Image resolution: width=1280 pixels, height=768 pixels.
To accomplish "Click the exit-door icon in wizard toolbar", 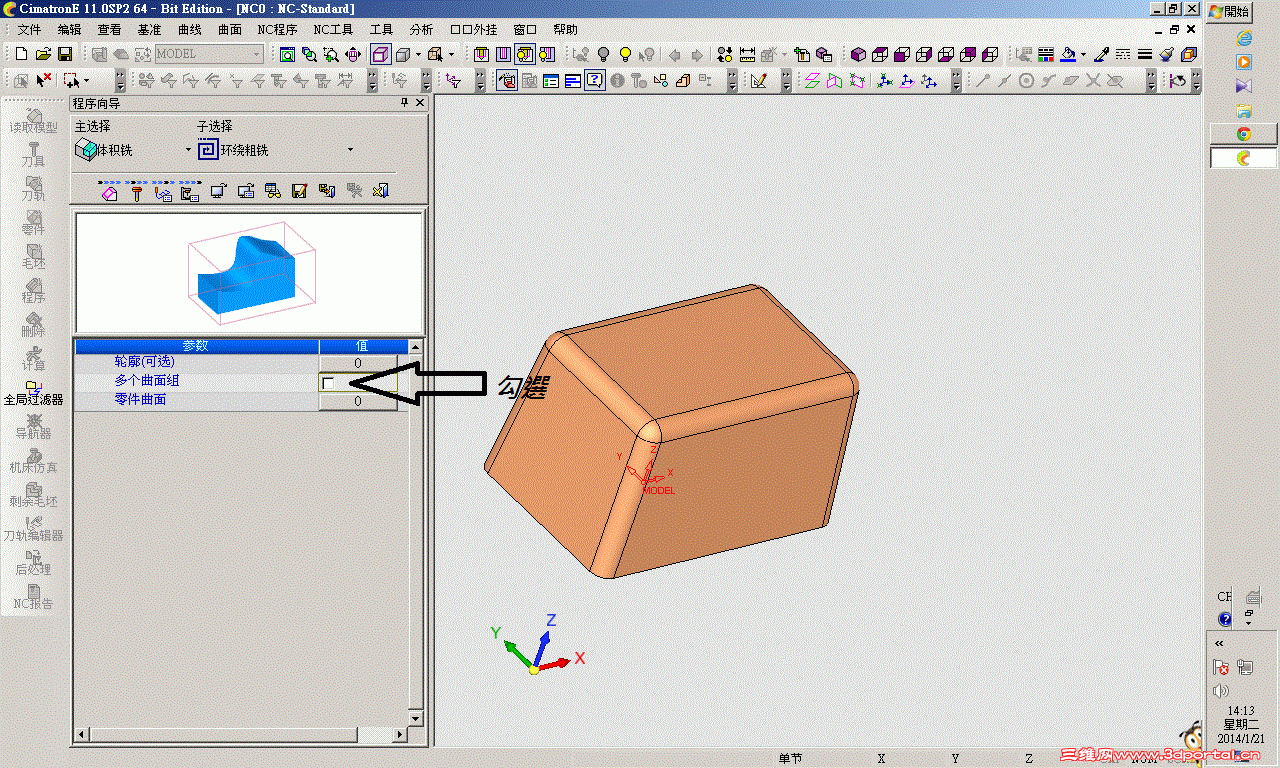I will point(380,191).
